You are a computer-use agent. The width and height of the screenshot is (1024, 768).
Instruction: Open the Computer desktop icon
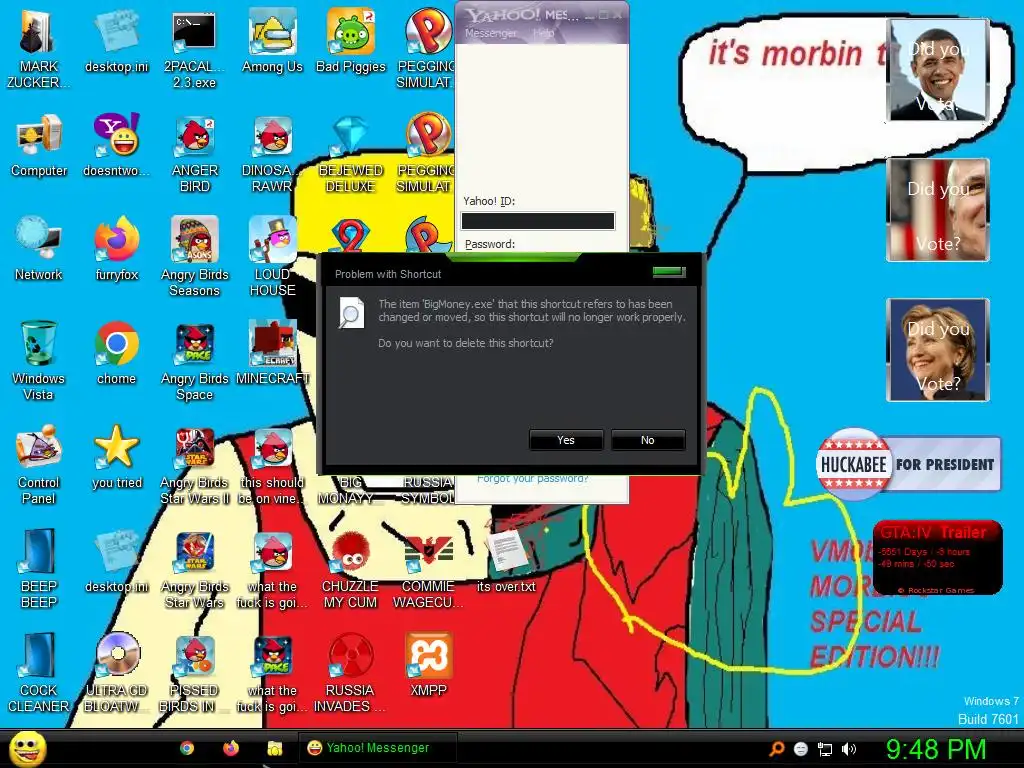click(39, 145)
